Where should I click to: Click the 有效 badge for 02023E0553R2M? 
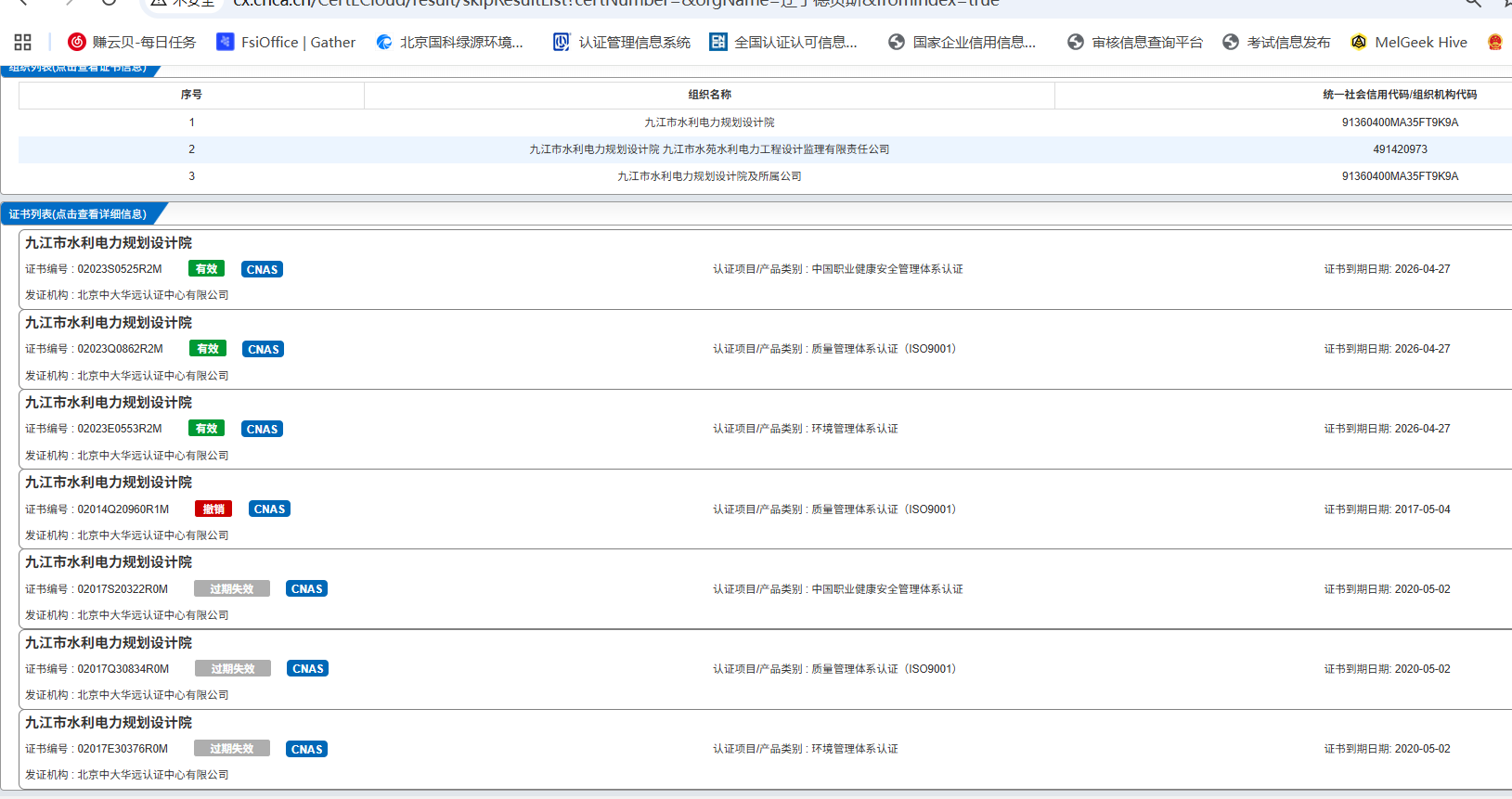[x=206, y=429]
